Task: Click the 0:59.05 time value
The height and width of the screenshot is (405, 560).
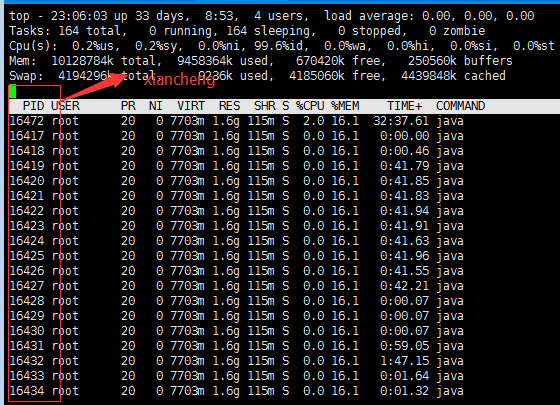Action: click(x=404, y=346)
